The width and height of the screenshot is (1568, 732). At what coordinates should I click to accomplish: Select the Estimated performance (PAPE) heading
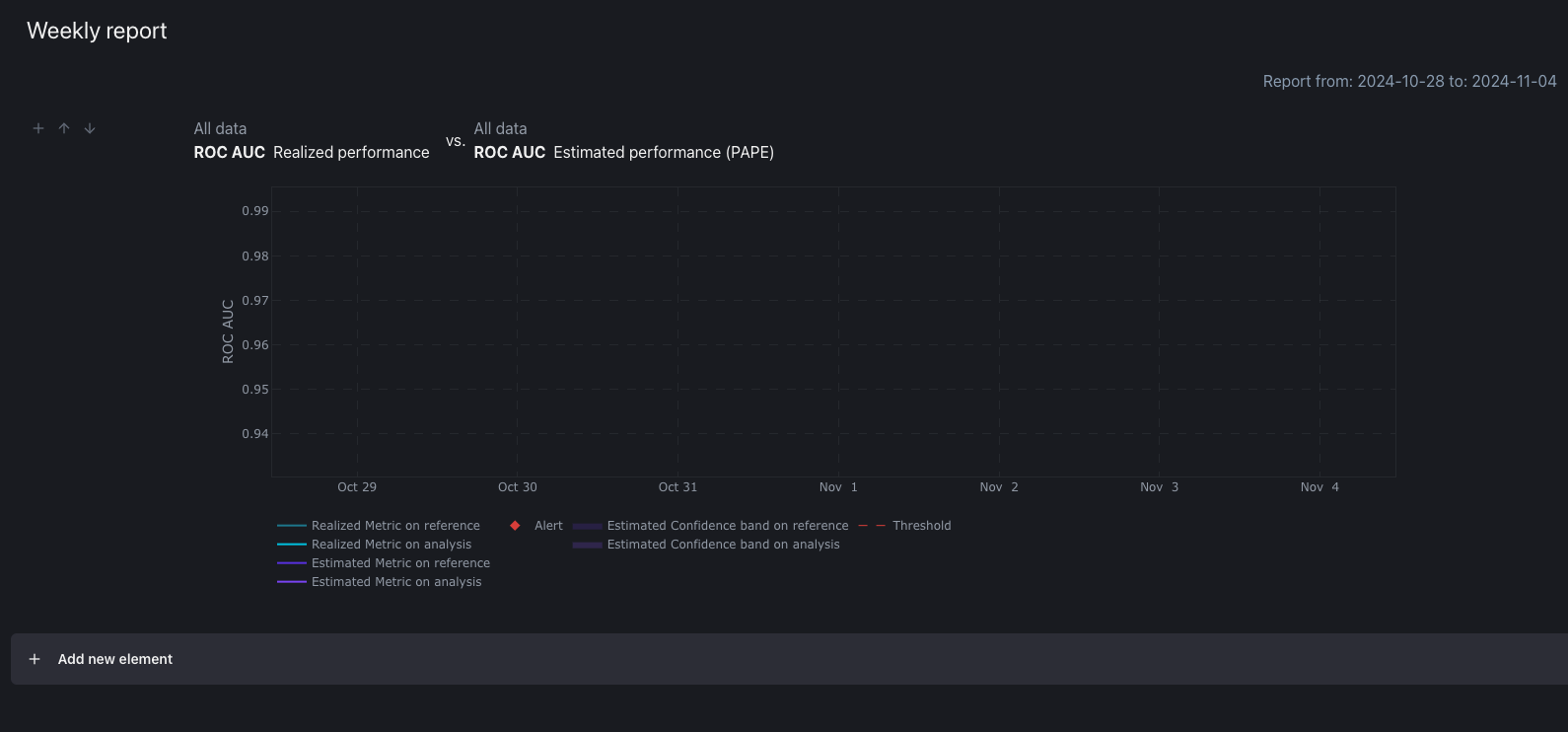(663, 152)
